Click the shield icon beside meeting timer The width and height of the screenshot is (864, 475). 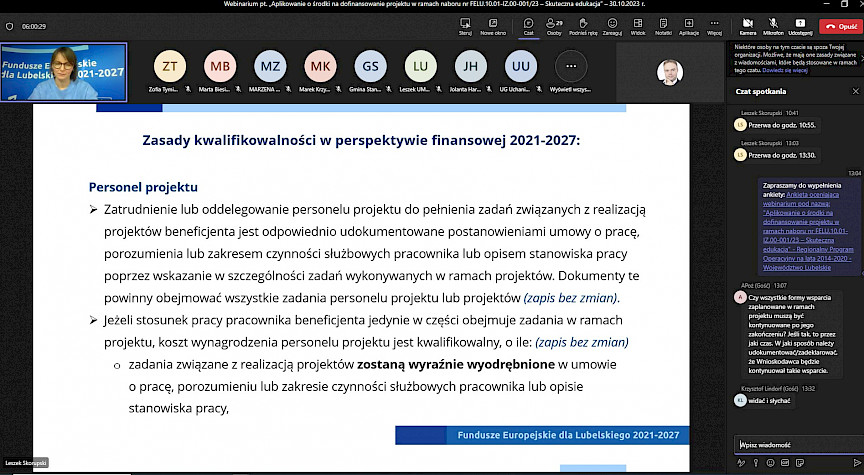[9, 26]
